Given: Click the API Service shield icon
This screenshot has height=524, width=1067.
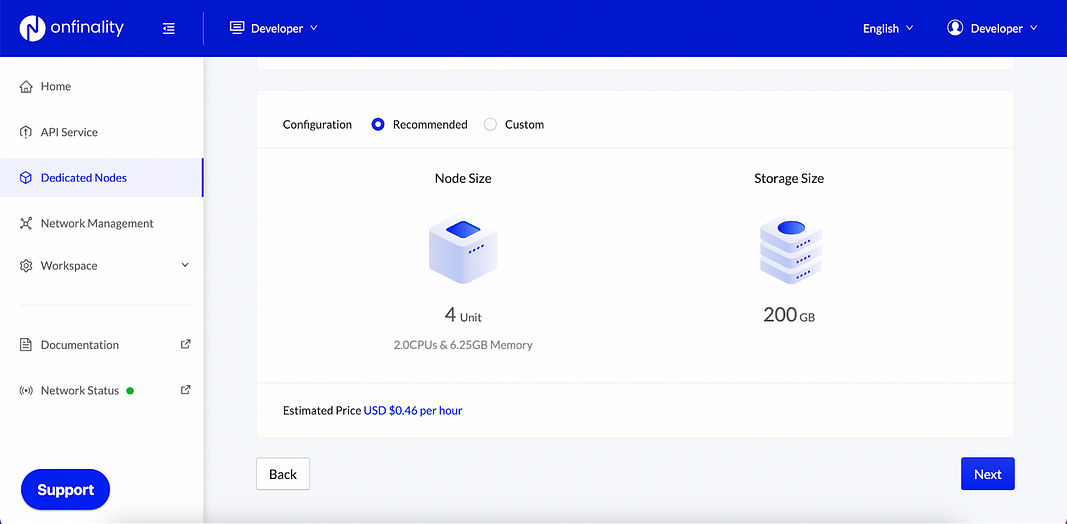Looking at the screenshot, I should click(26, 132).
